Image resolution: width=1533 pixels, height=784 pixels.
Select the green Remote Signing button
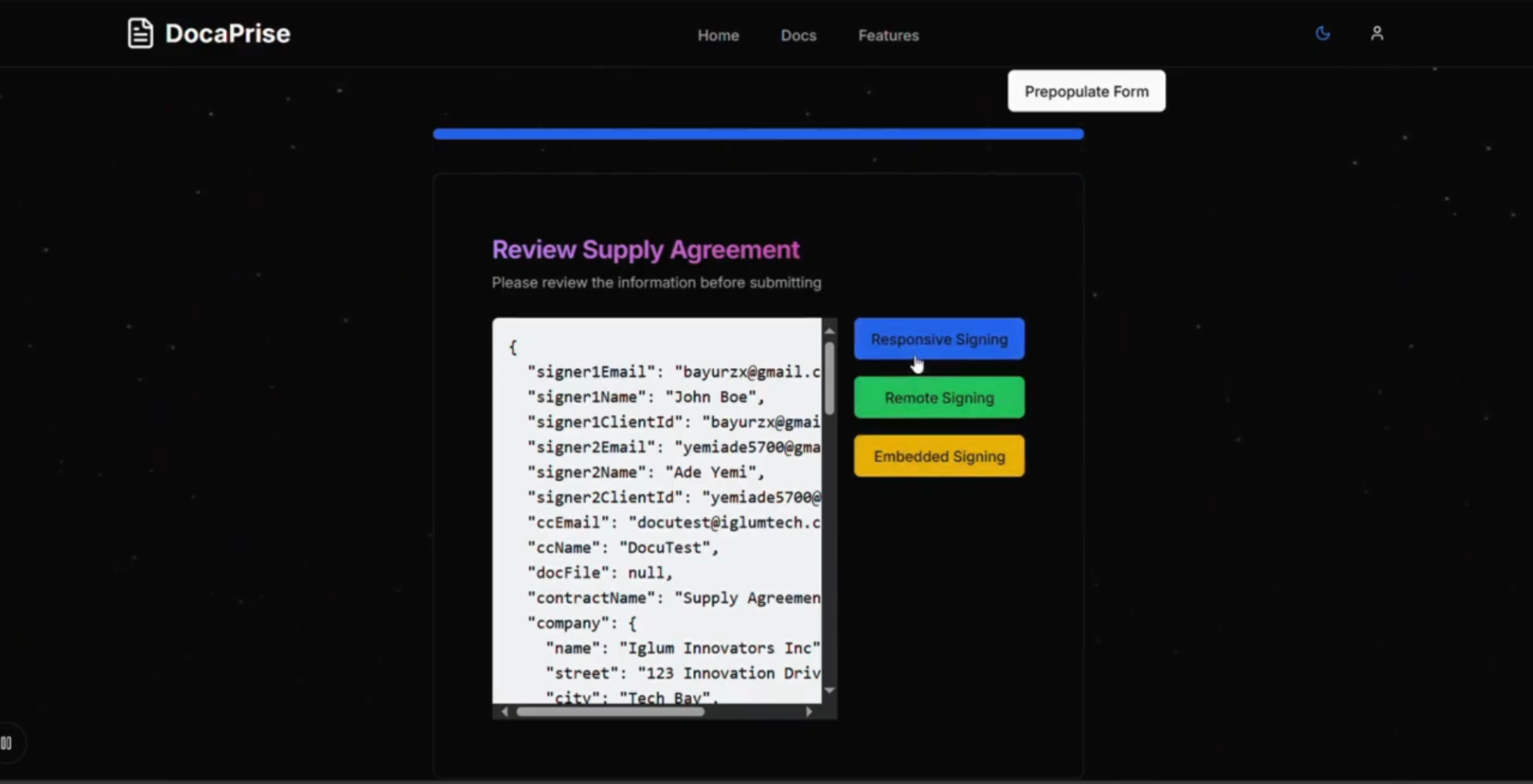[939, 398]
